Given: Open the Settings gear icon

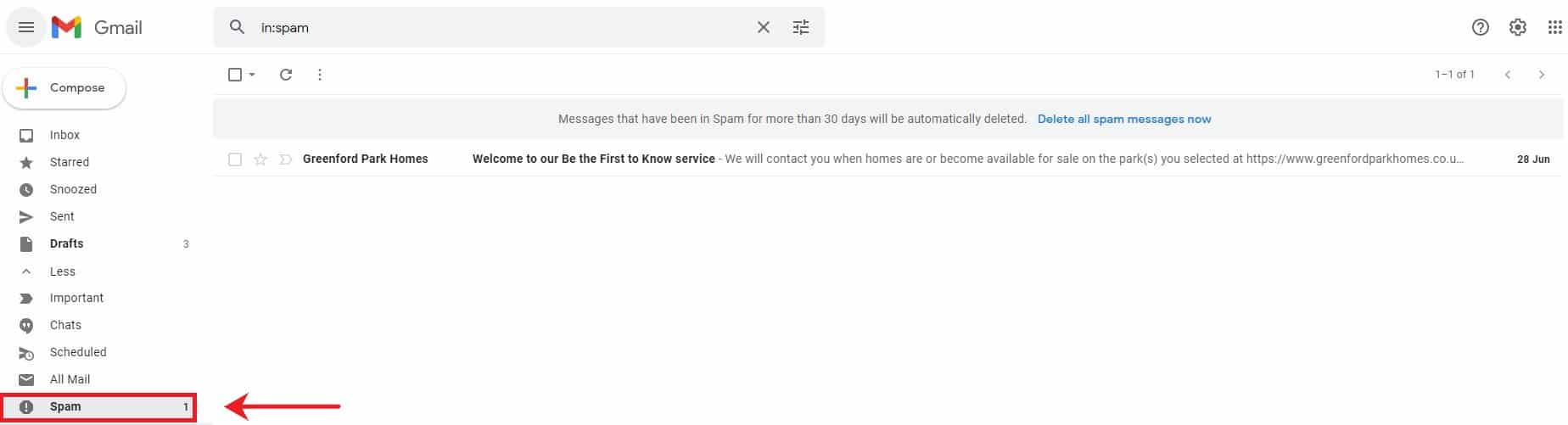Looking at the screenshot, I should (1518, 28).
